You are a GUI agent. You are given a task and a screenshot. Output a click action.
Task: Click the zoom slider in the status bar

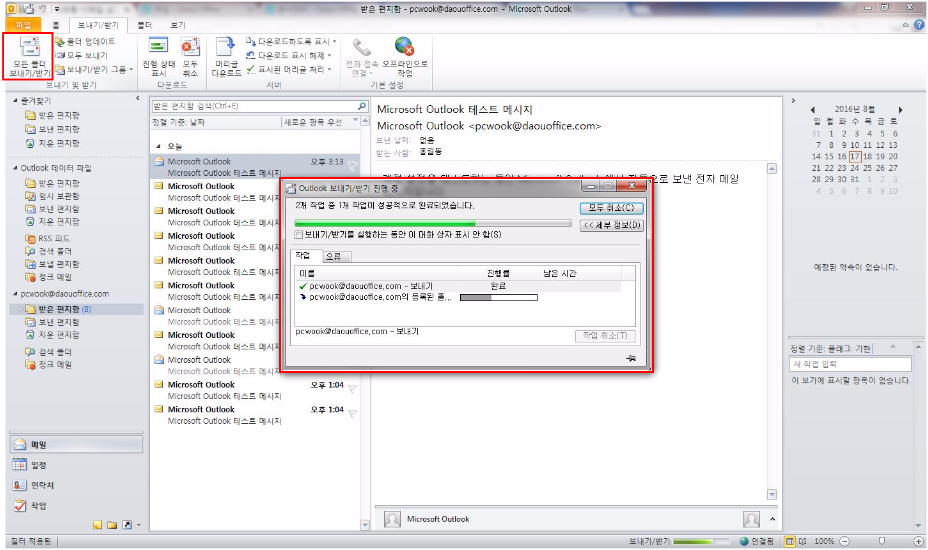882,541
